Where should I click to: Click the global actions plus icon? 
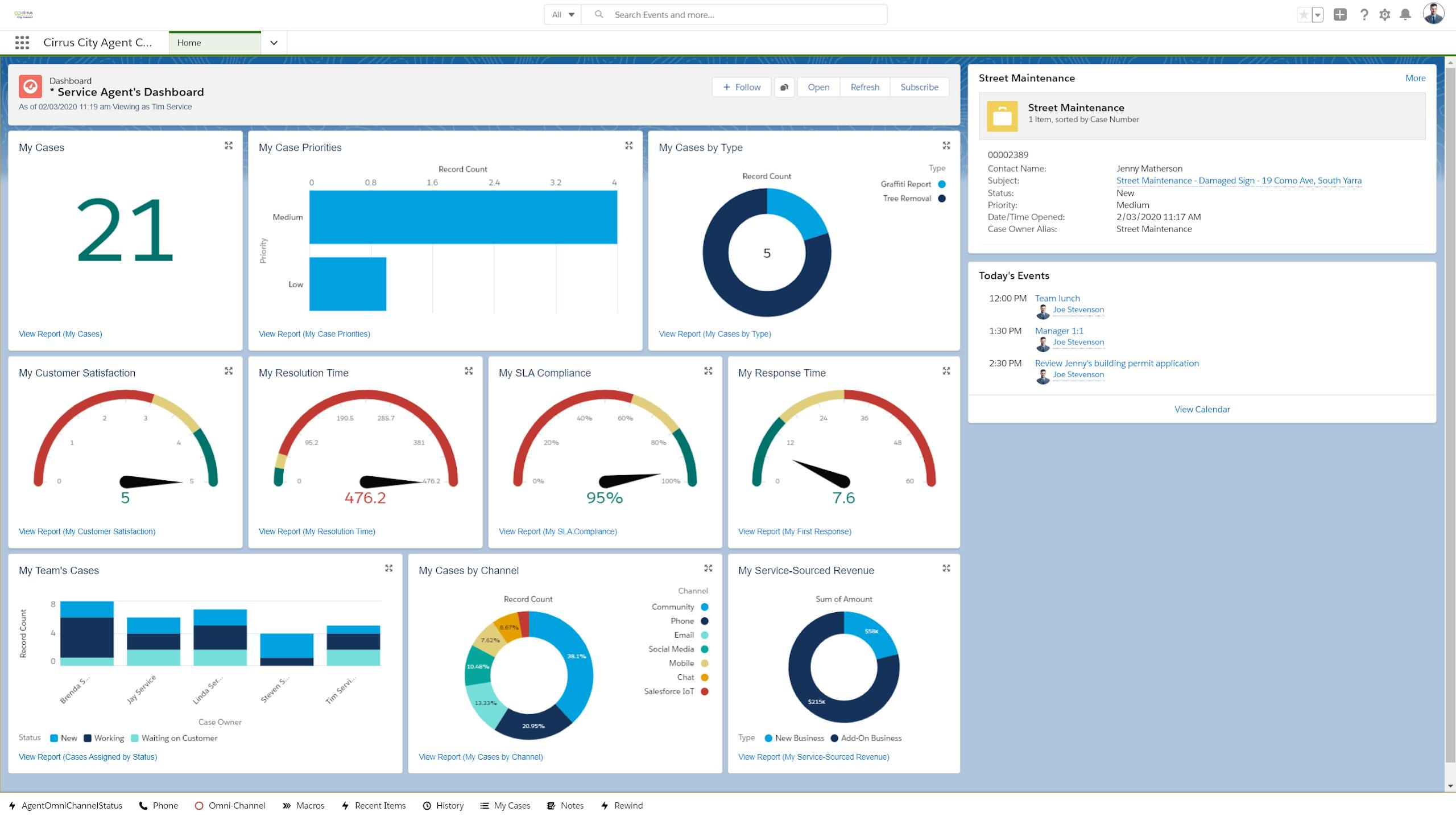[1340, 15]
